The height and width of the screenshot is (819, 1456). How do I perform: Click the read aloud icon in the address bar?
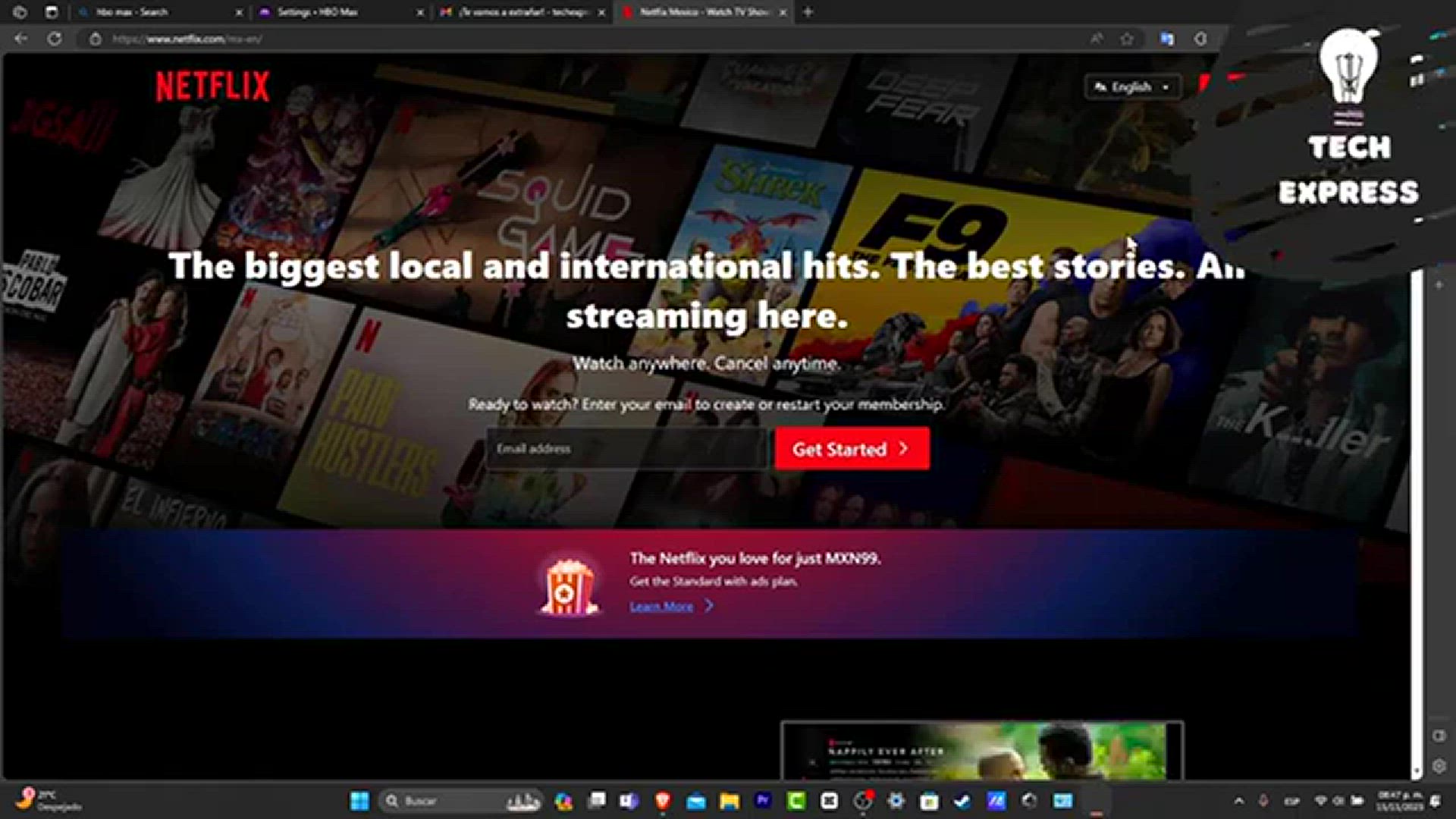click(1096, 39)
